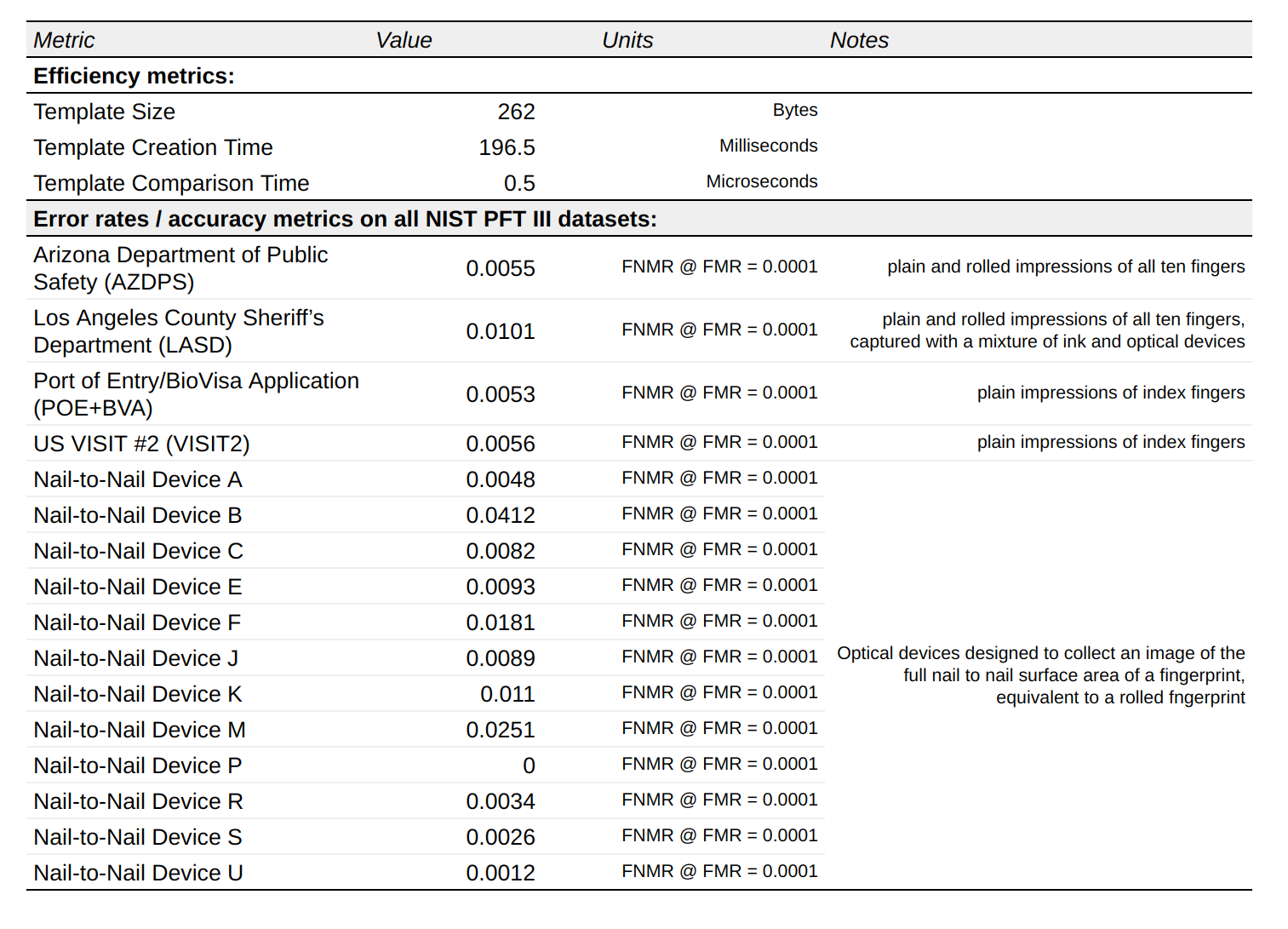Click the Value column header

tap(404, 40)
